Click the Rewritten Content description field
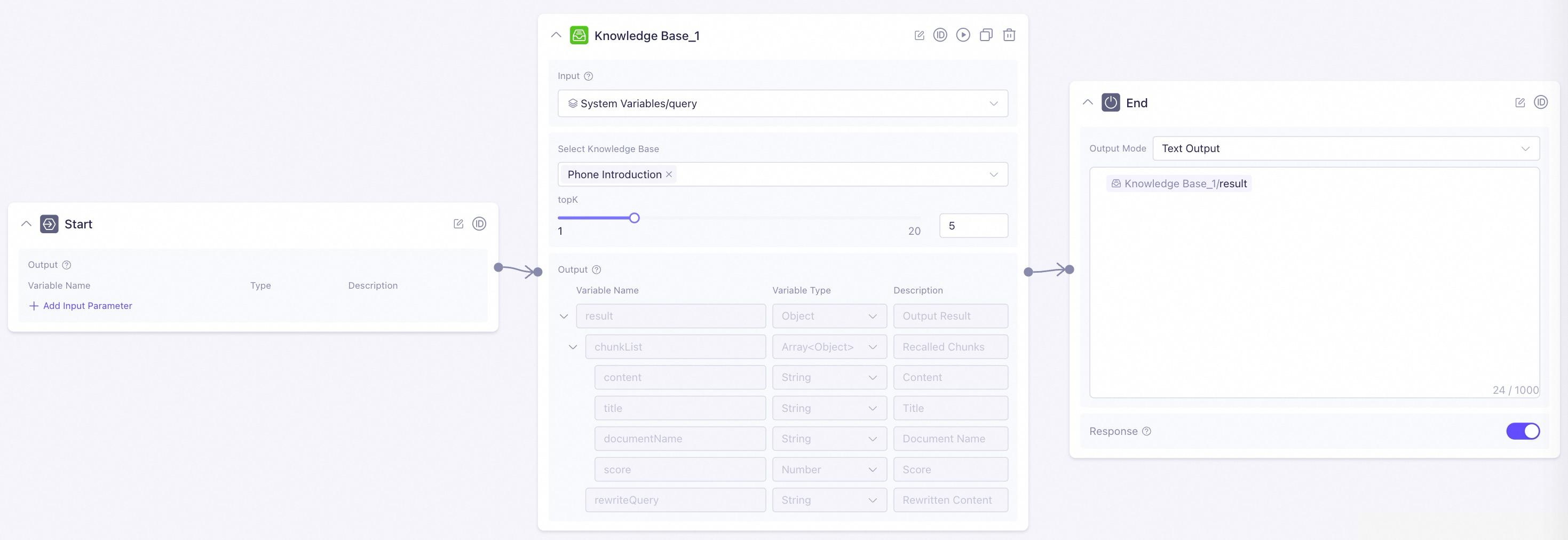1568x540 pixels. 951,500
